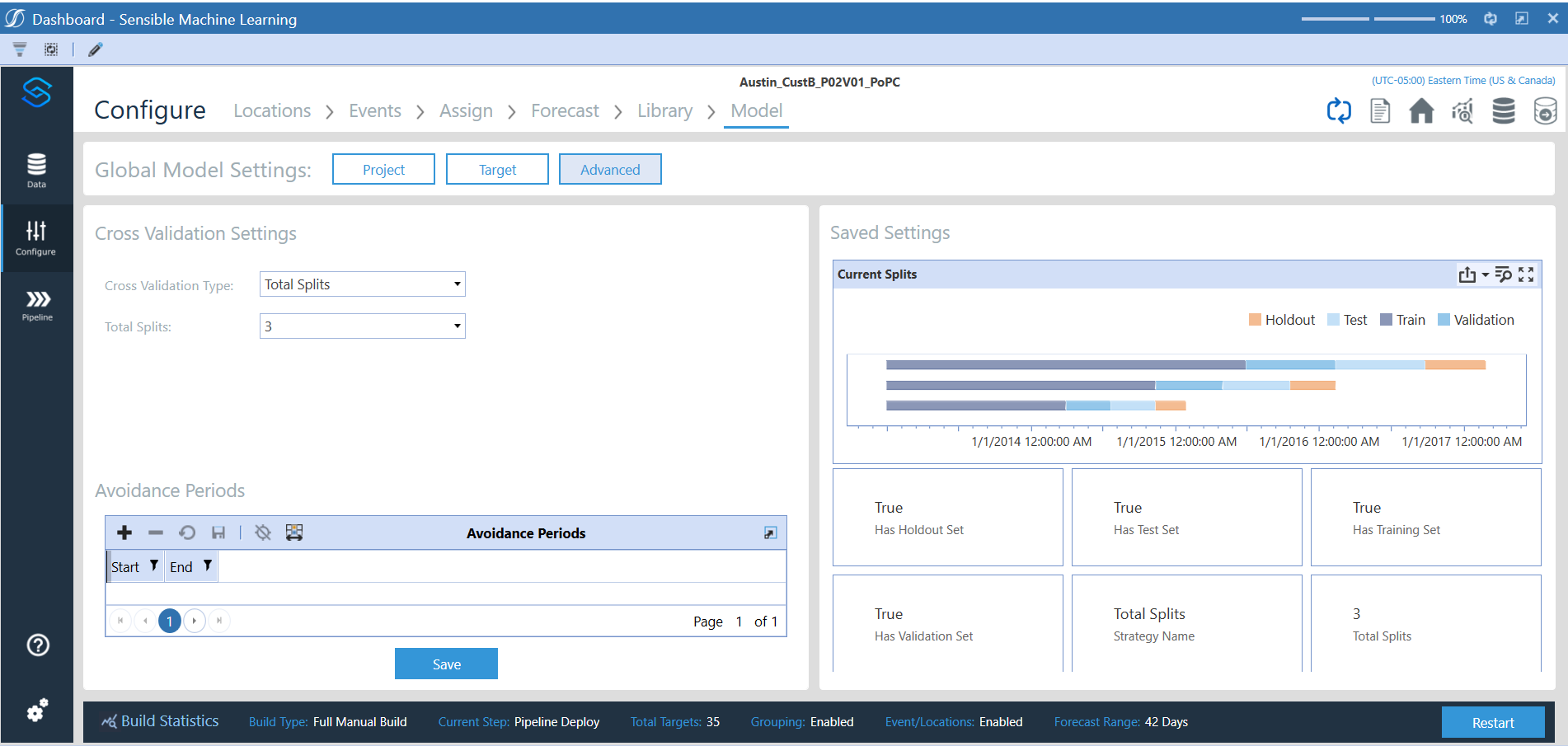Open the Data section in sidebar
The image size is (1568, 746).
coord(36,171)
